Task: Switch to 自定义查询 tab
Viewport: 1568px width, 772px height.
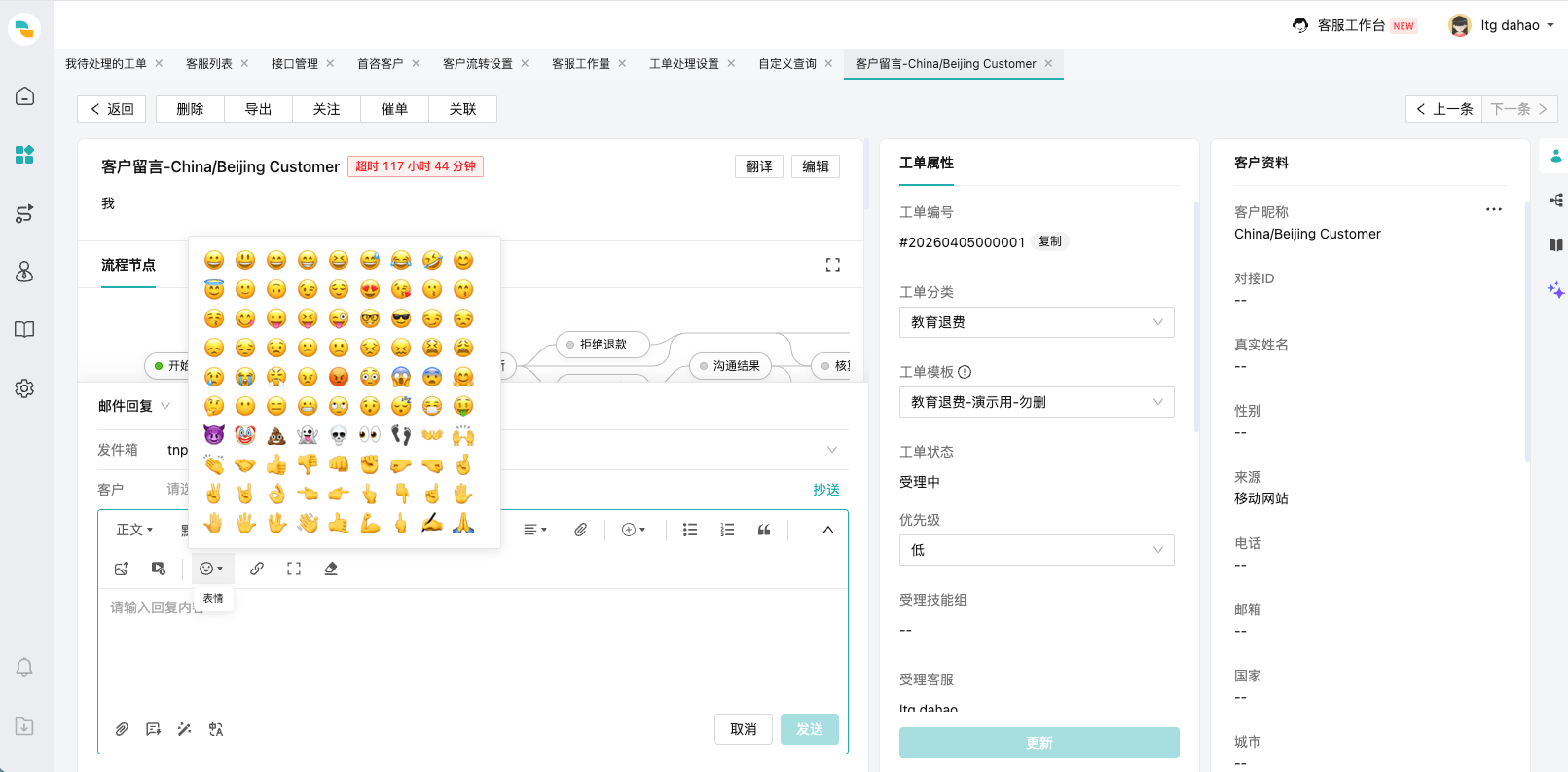Action: 787,64
